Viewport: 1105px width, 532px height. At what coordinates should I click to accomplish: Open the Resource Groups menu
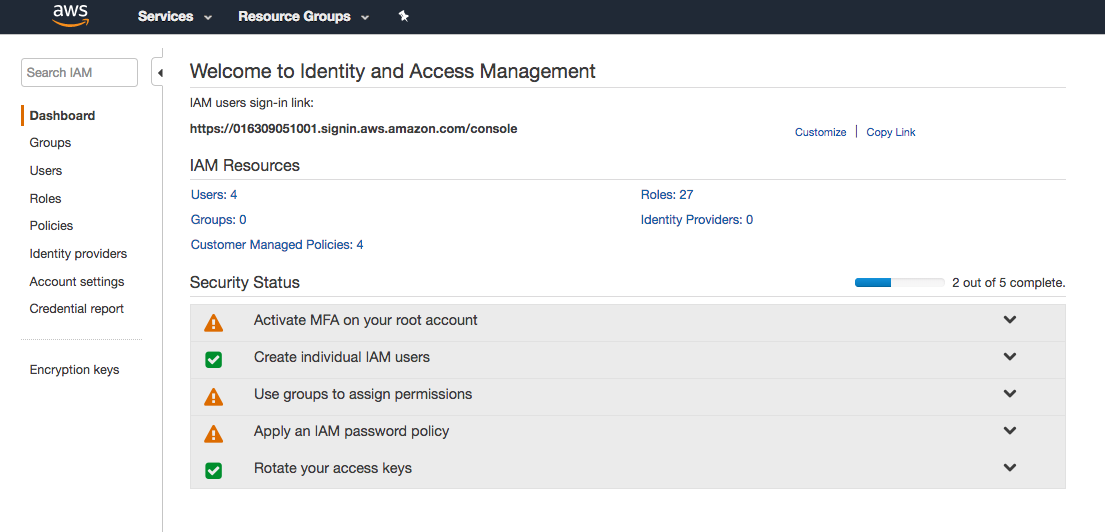tap(303, 16)
